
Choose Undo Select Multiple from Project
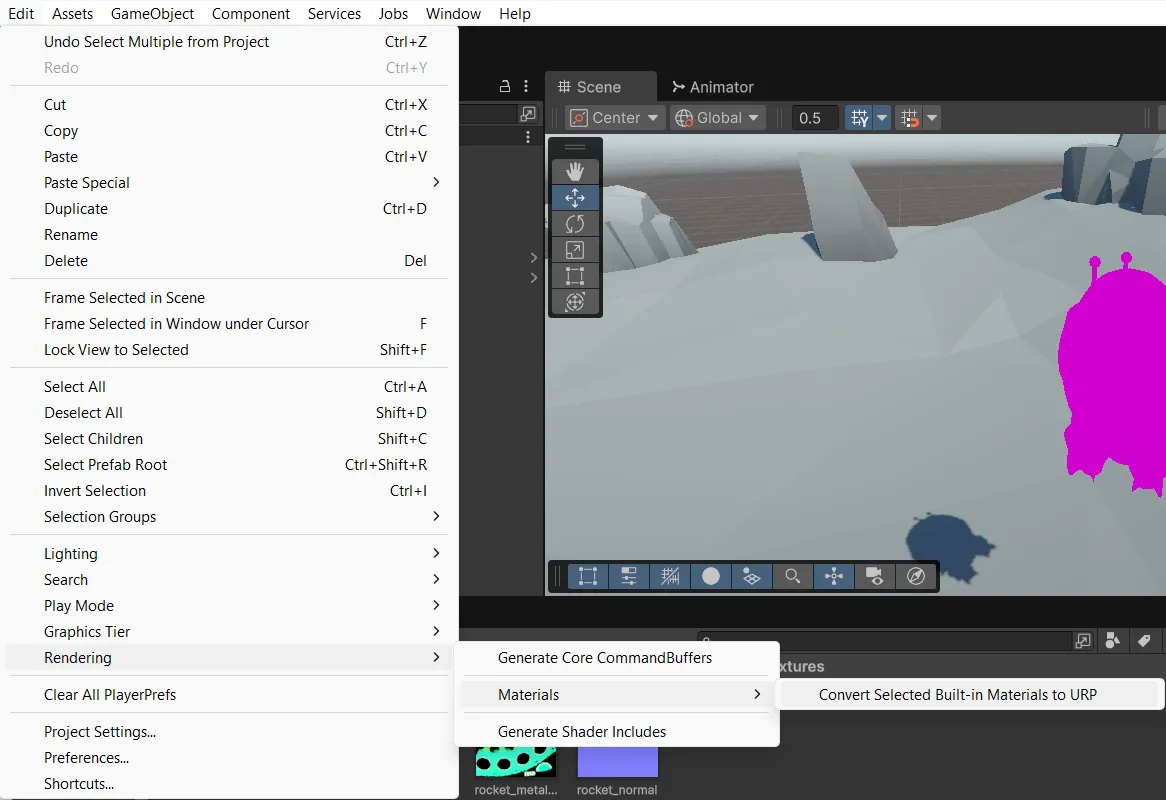pos(229,42)
